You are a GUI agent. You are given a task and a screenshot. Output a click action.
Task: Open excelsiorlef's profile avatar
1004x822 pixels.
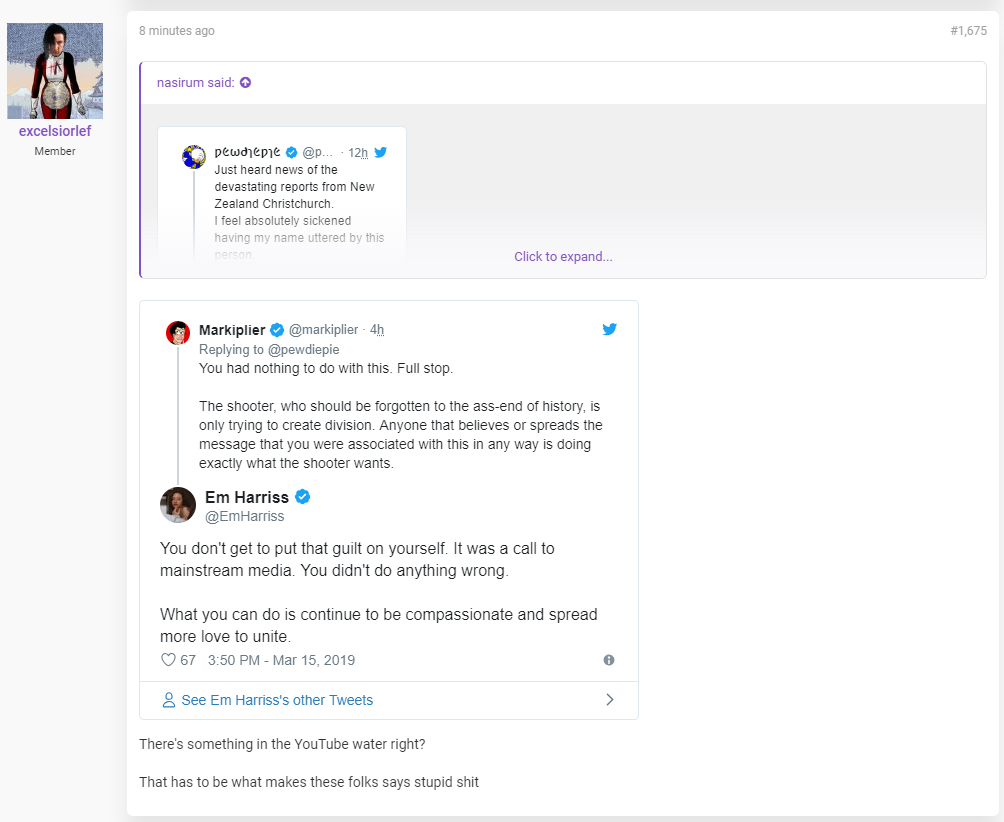point(55,71)
